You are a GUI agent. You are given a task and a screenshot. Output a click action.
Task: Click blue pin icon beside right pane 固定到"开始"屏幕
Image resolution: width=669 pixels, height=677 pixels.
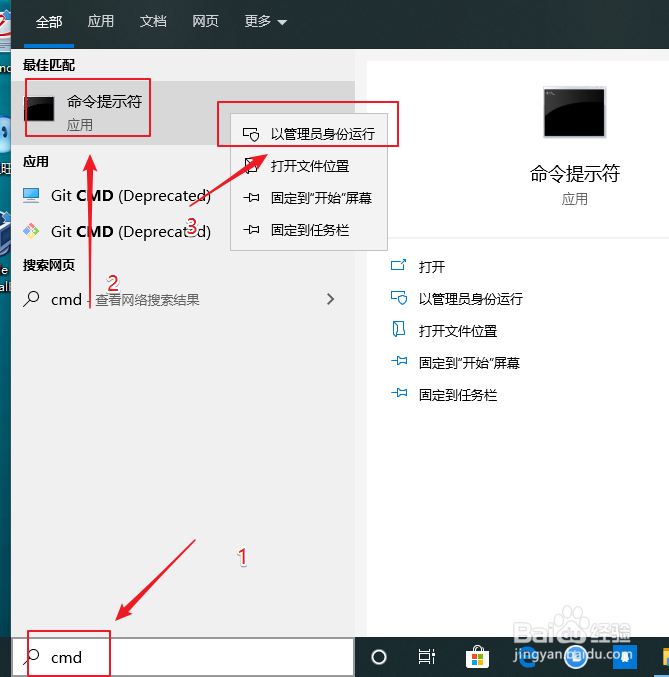[x=399, y=361]
